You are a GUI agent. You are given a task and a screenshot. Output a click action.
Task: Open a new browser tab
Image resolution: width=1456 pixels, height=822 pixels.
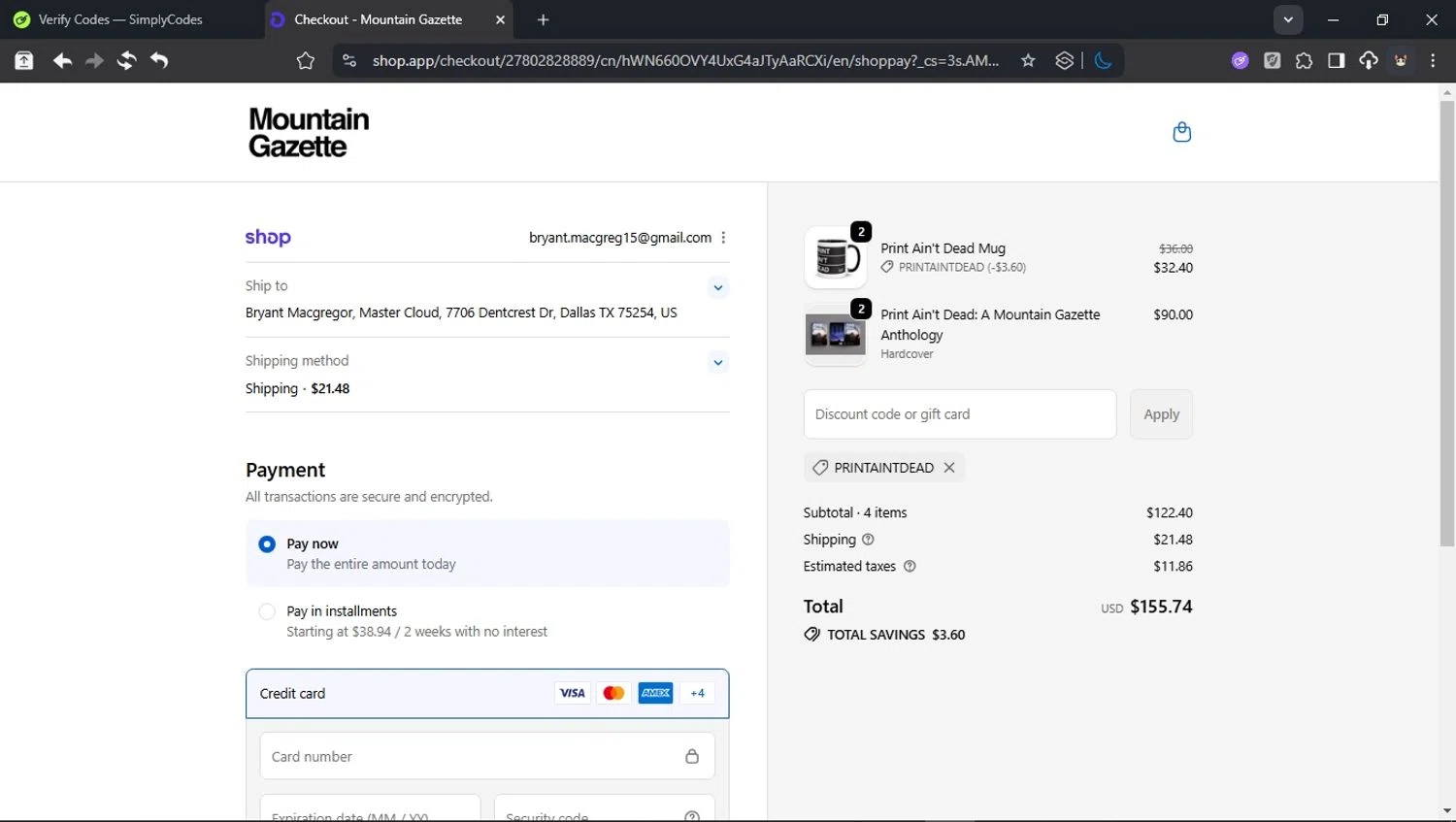click(x=543, y=19)
